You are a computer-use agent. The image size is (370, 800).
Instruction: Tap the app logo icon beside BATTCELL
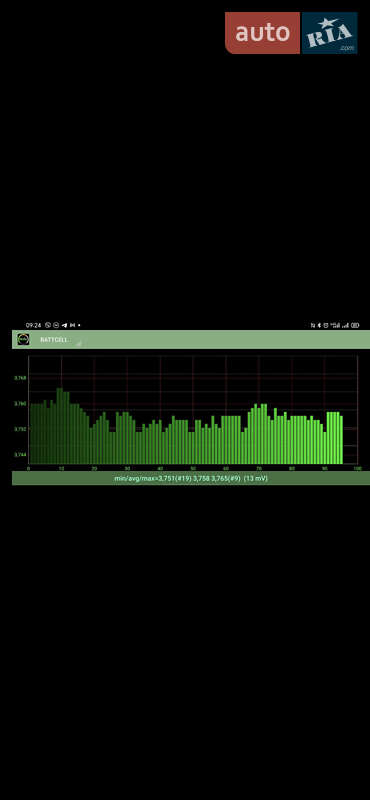click(23, 339)
